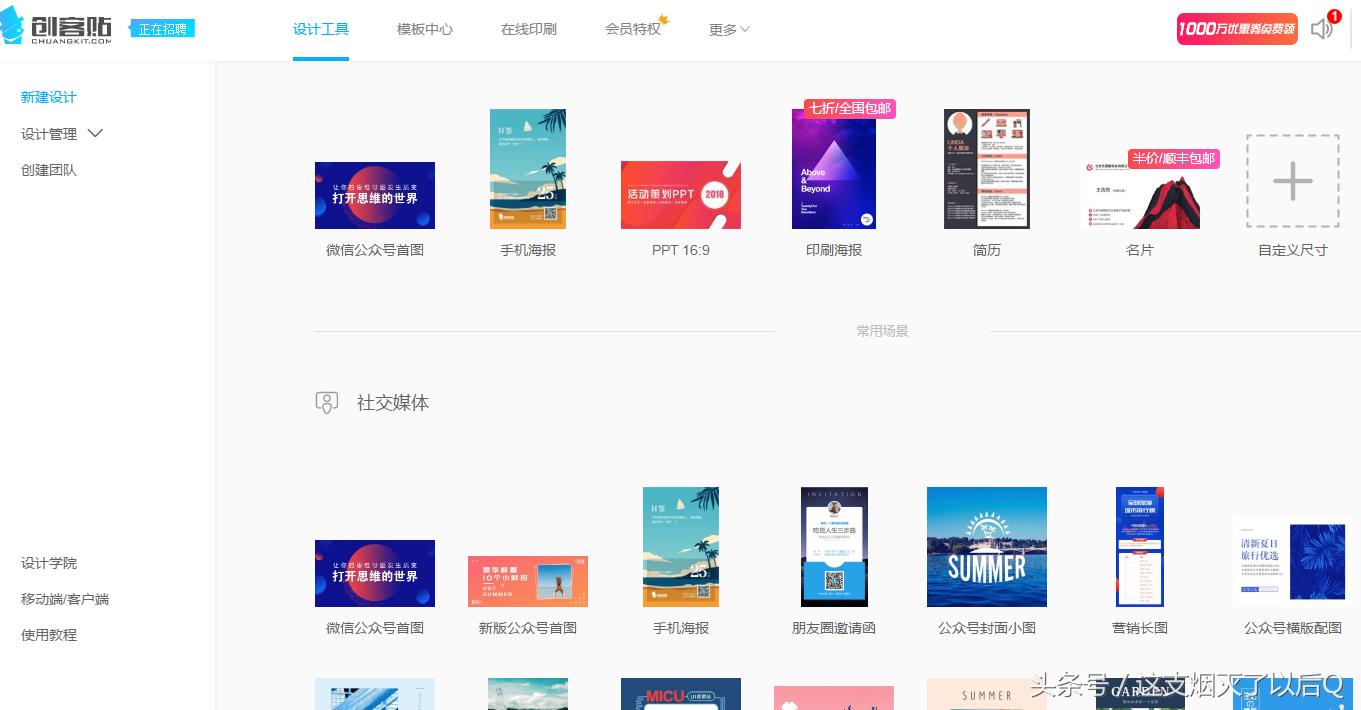Switch to the 模板中心 tab
This screenshot has width=1361, height=710.
[x=425, y=29]
